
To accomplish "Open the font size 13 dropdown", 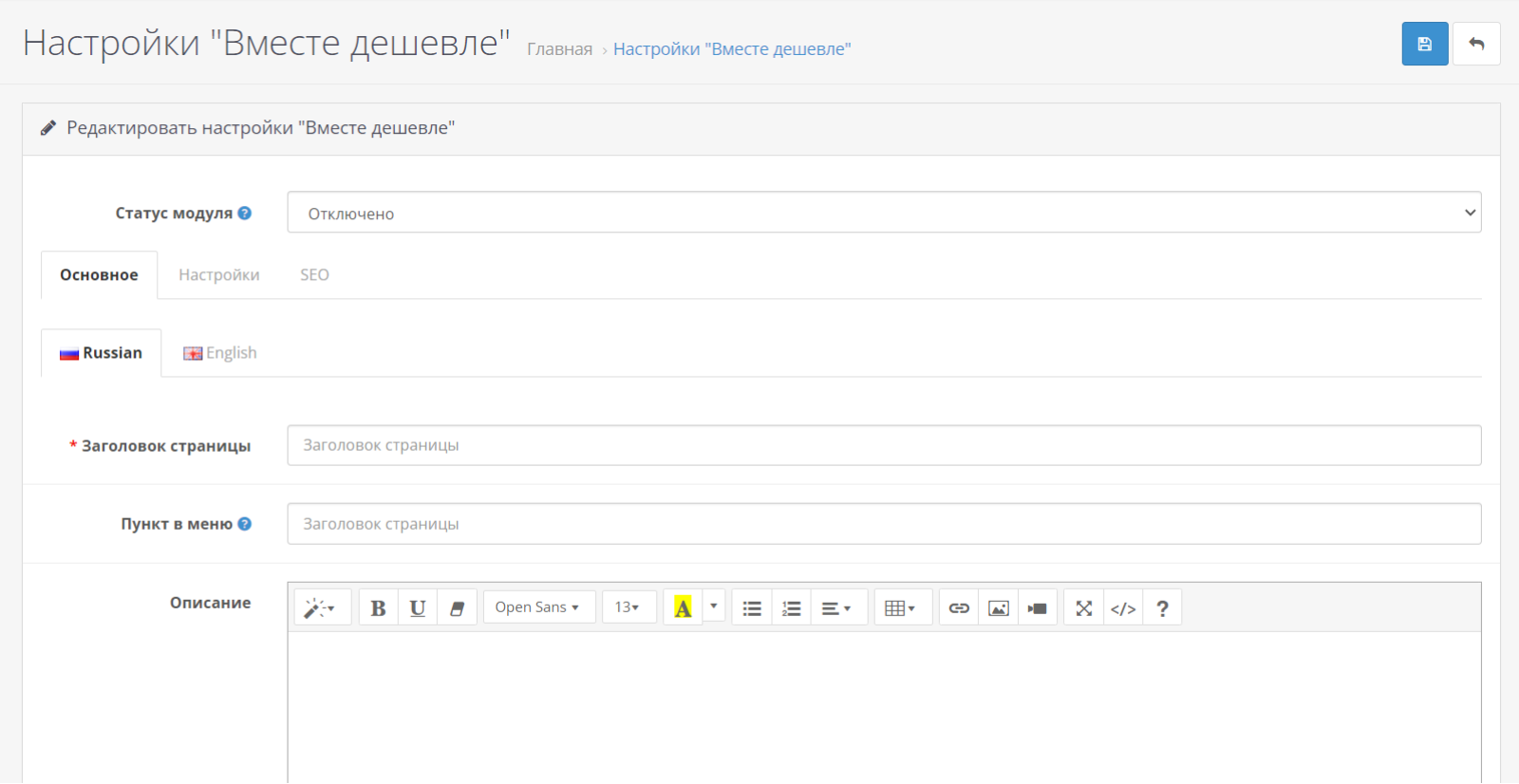I will point(628,607).
